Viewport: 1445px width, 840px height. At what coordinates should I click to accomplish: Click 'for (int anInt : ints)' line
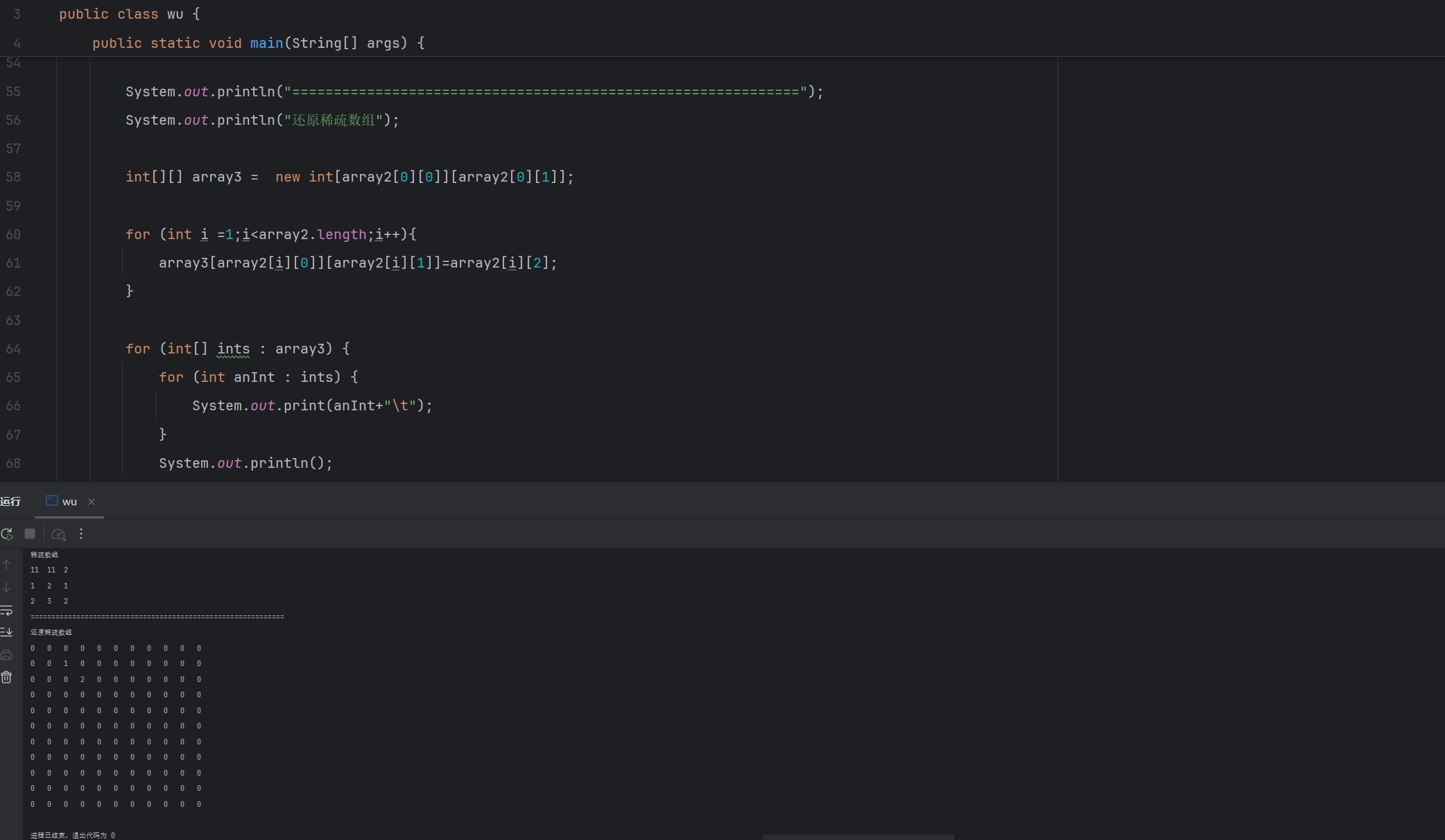click(259, 377)
